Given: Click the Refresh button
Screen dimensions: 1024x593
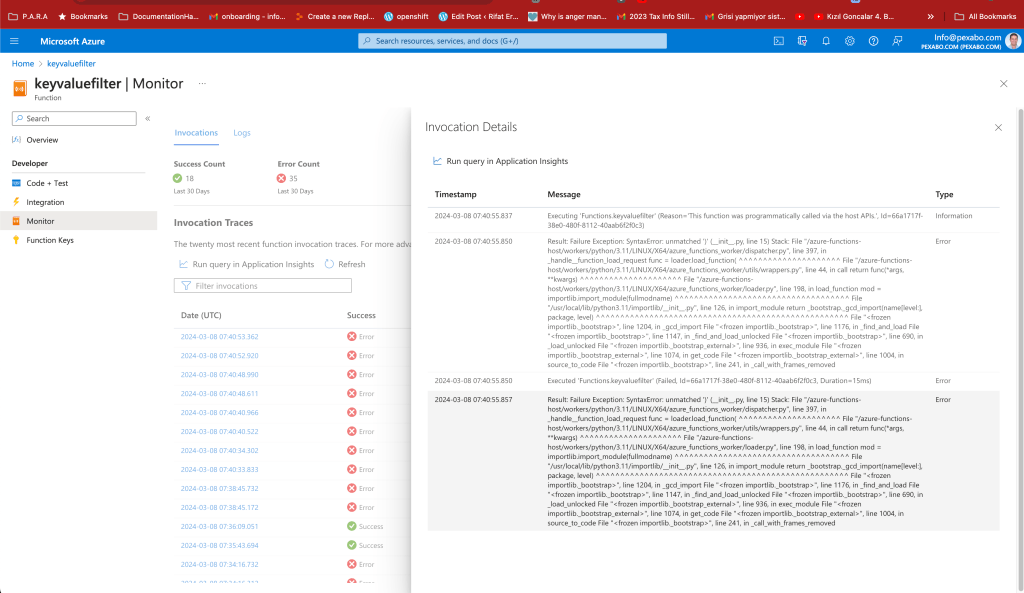Looking at the screenshot, I should (x=345, y=264).
